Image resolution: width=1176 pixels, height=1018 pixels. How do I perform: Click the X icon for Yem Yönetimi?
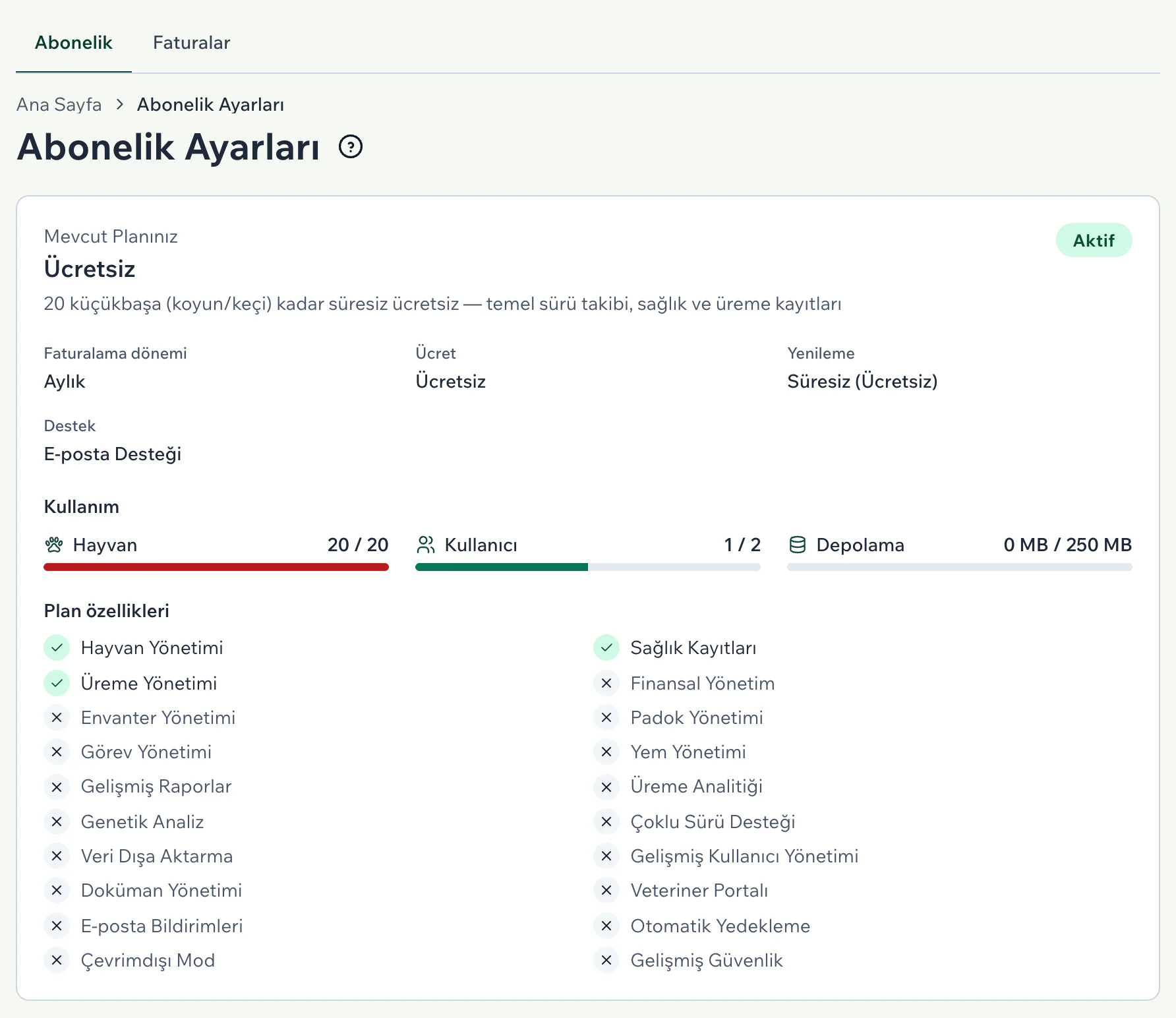click(x=606, y=752)
